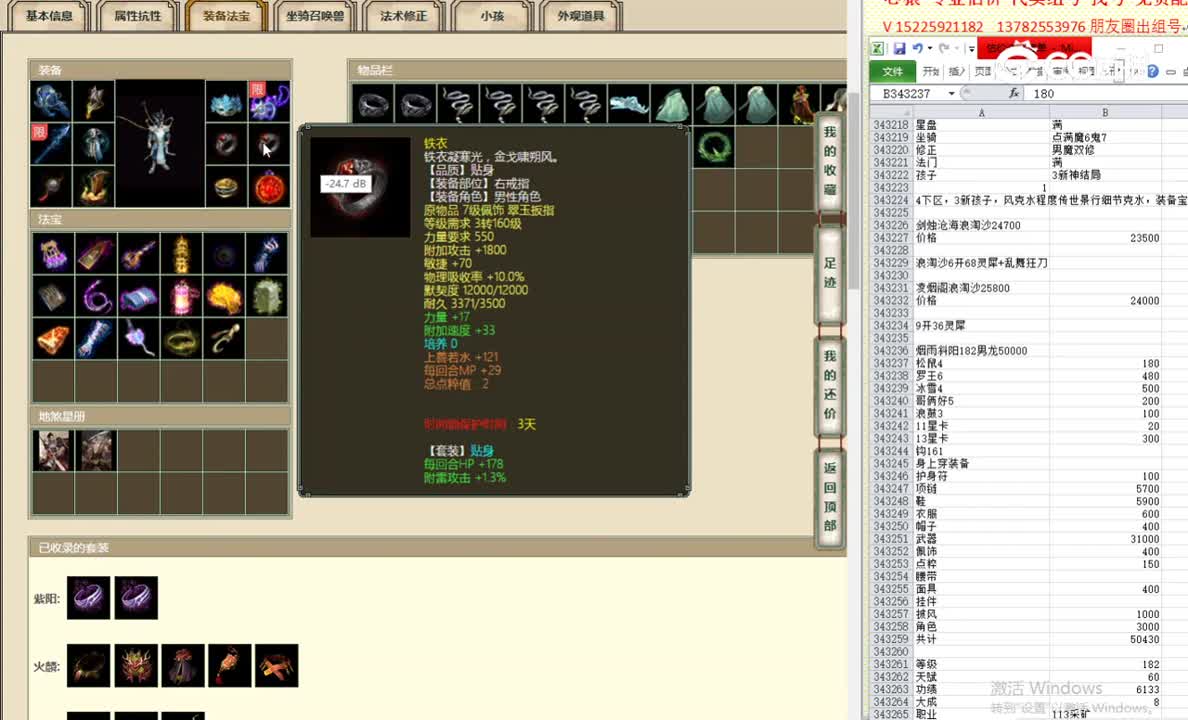This screenshot has width=1188, height=720.
Task: Select the right ring slot under cursor
Action: [269, 143]
